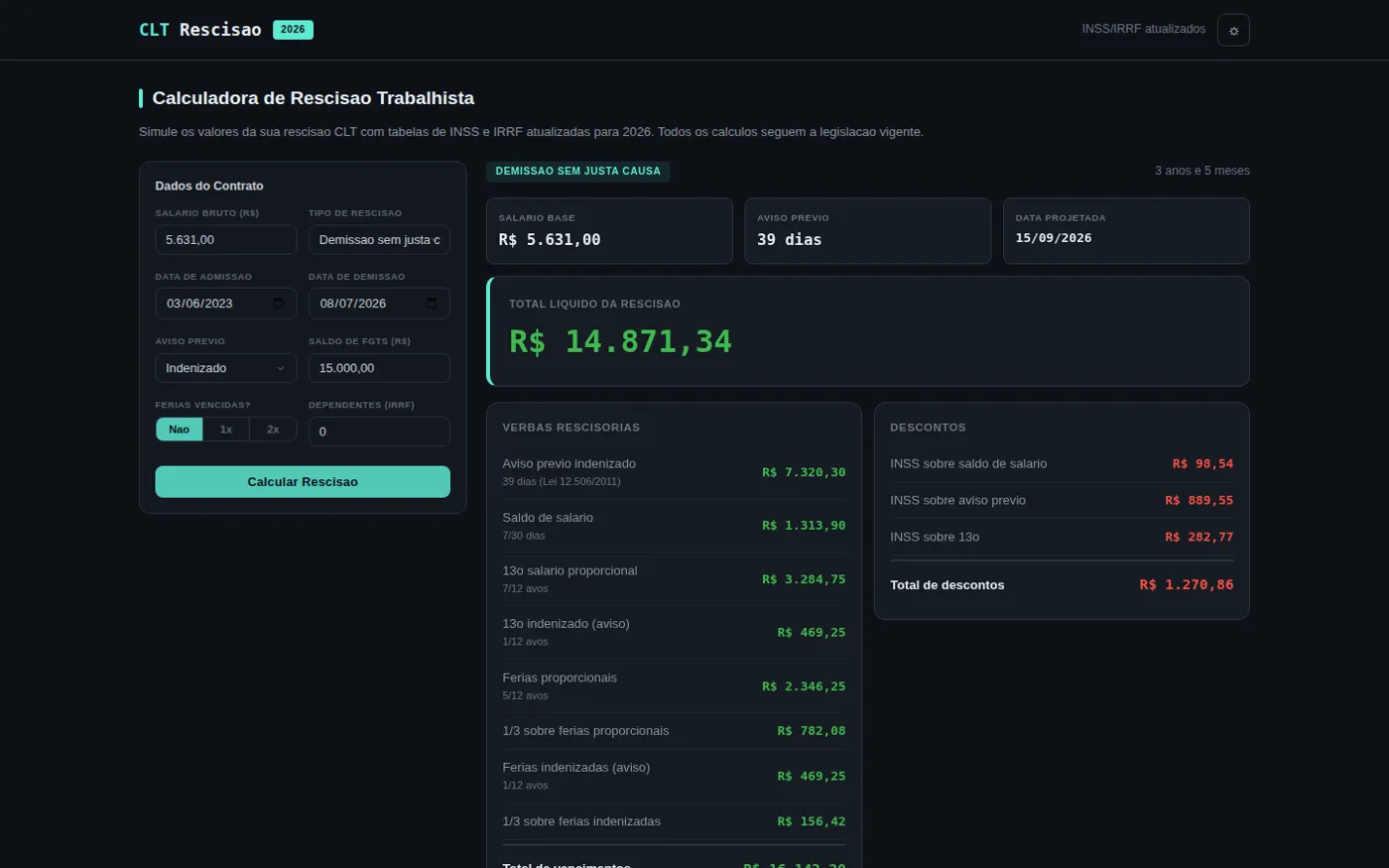Click the Data de Admissao date field
Screen dimensions: 1389x868
[226, 304]
